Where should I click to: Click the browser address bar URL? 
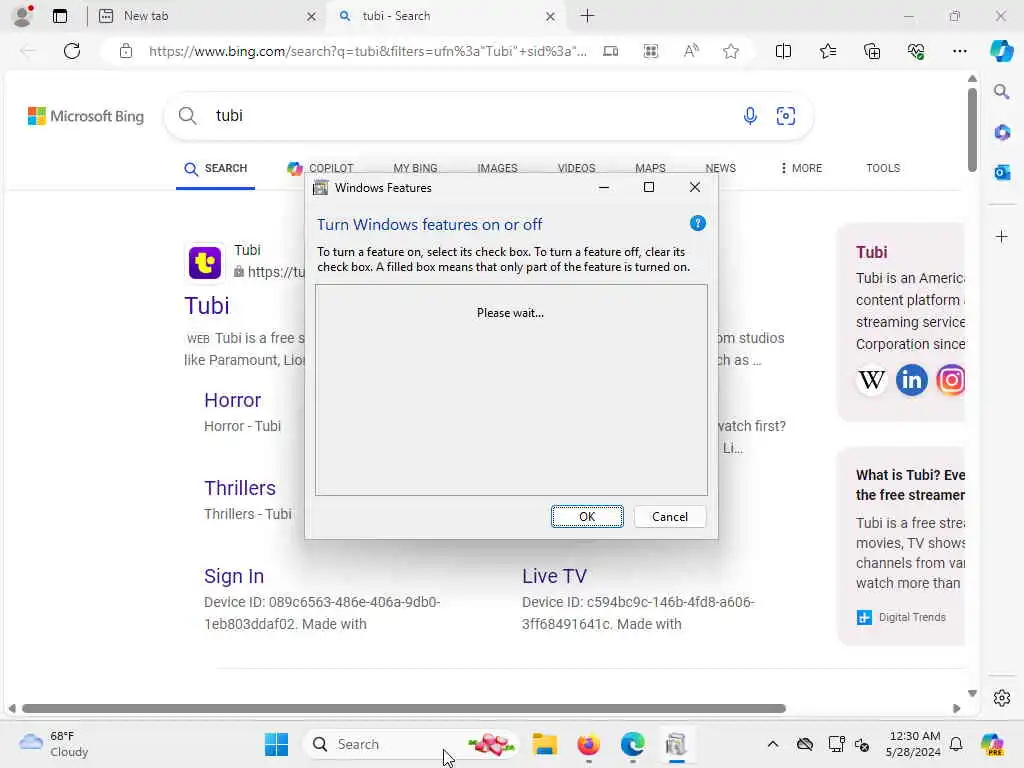click(x=367, y=51)
